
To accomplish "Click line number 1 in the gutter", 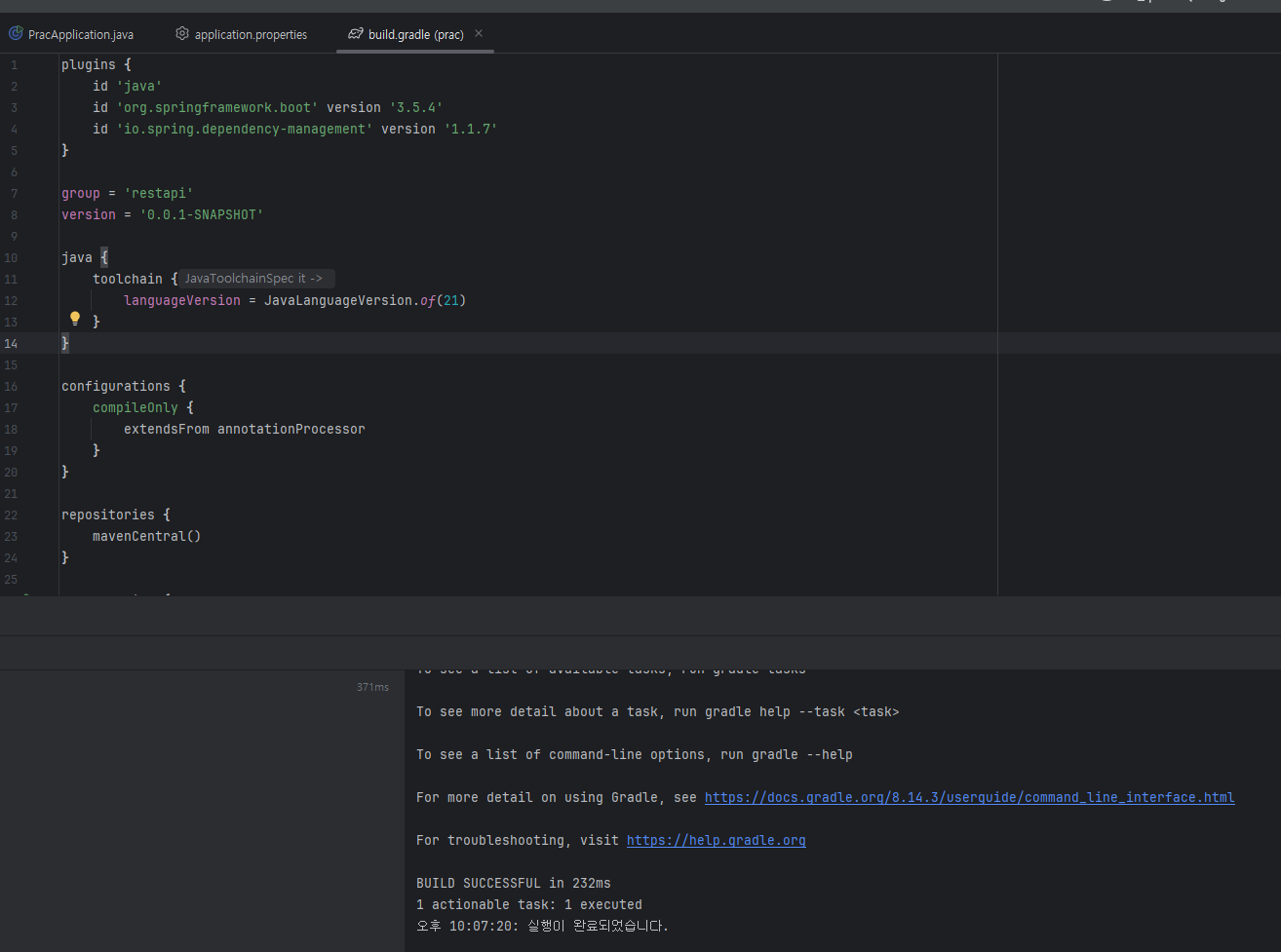I will pyautogui.click(x=14, y=64).
